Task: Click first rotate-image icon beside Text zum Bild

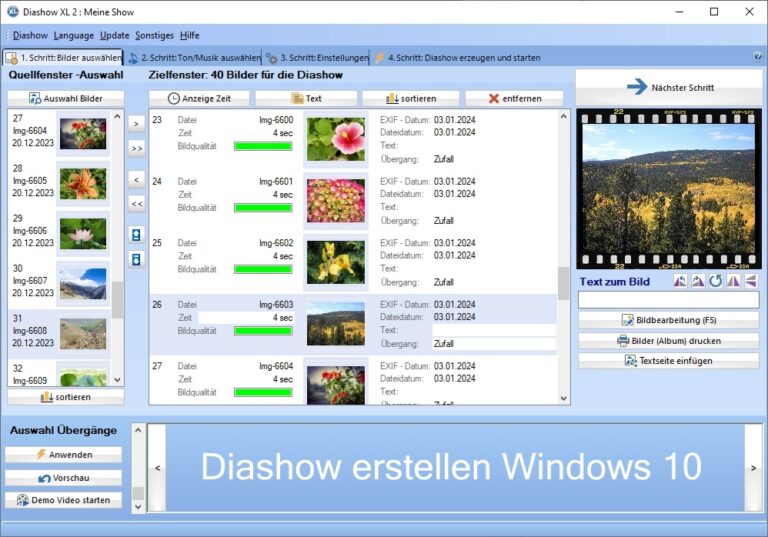Action: coord(680,281)
